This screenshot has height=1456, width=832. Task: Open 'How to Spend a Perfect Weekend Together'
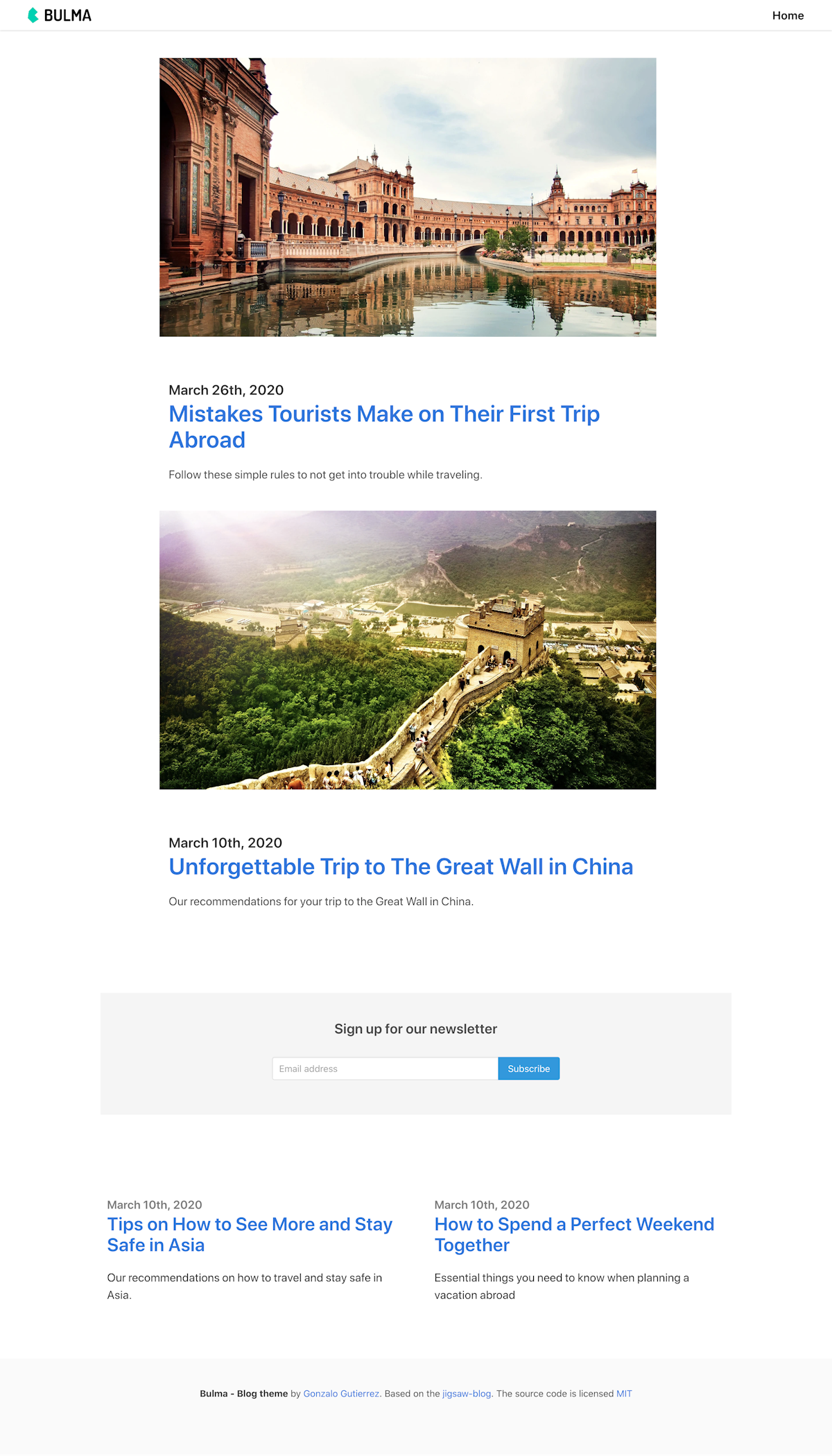(x=574, y=1235)
